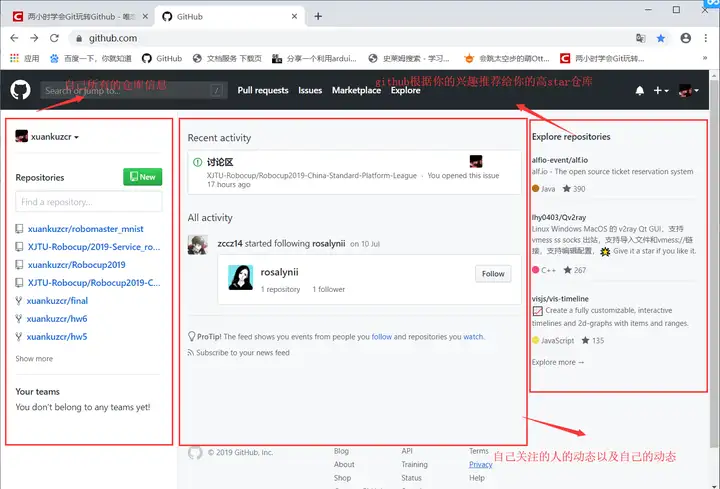The height and width of the screenshot is (489, 720).
Task: Open Explore in the header
Action: 405,90
